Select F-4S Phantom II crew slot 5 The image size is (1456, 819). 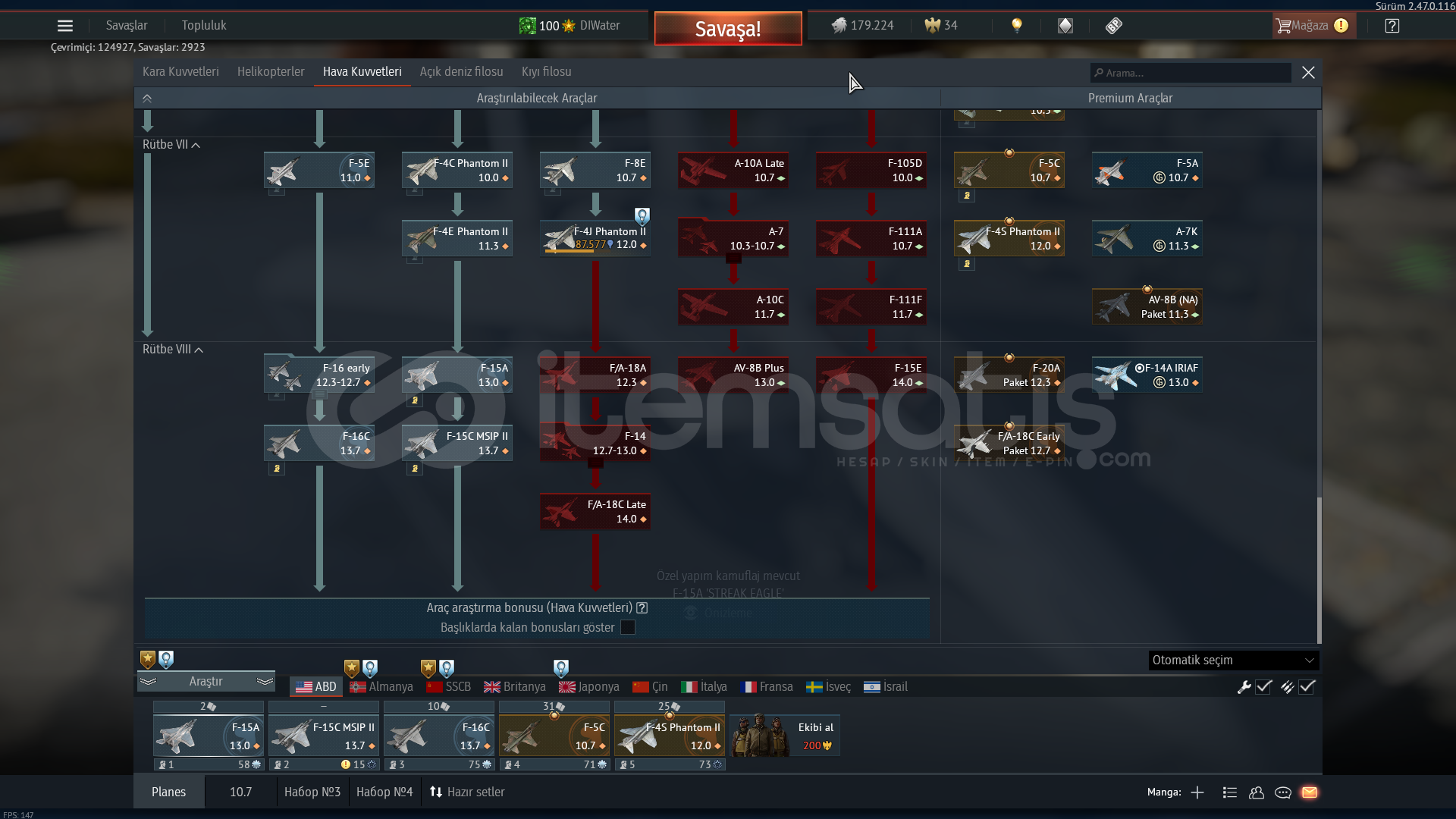[x=670, y=736]
